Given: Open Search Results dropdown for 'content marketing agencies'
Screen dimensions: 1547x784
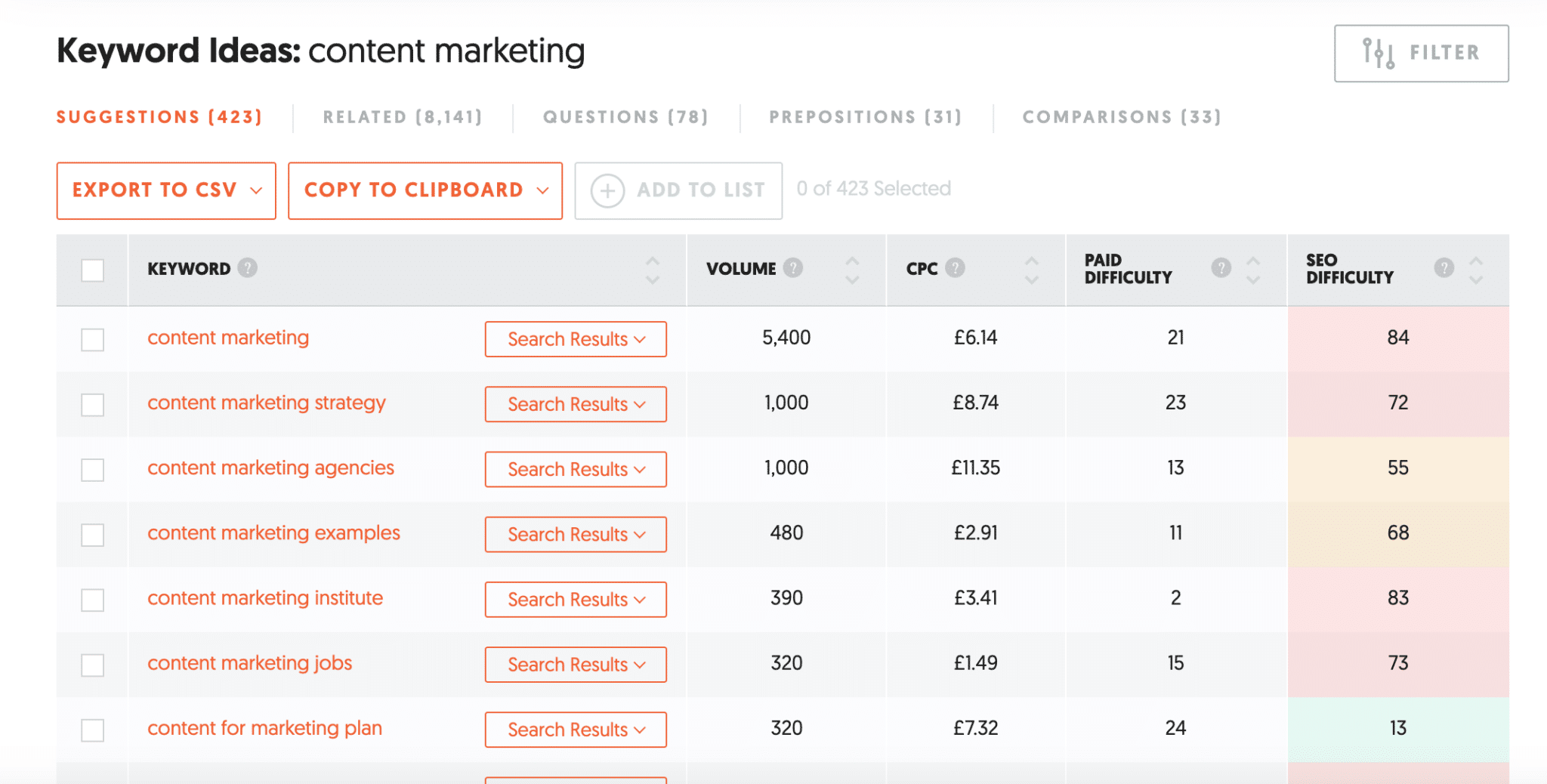Looking at the screenshot, I should point(576,469).
